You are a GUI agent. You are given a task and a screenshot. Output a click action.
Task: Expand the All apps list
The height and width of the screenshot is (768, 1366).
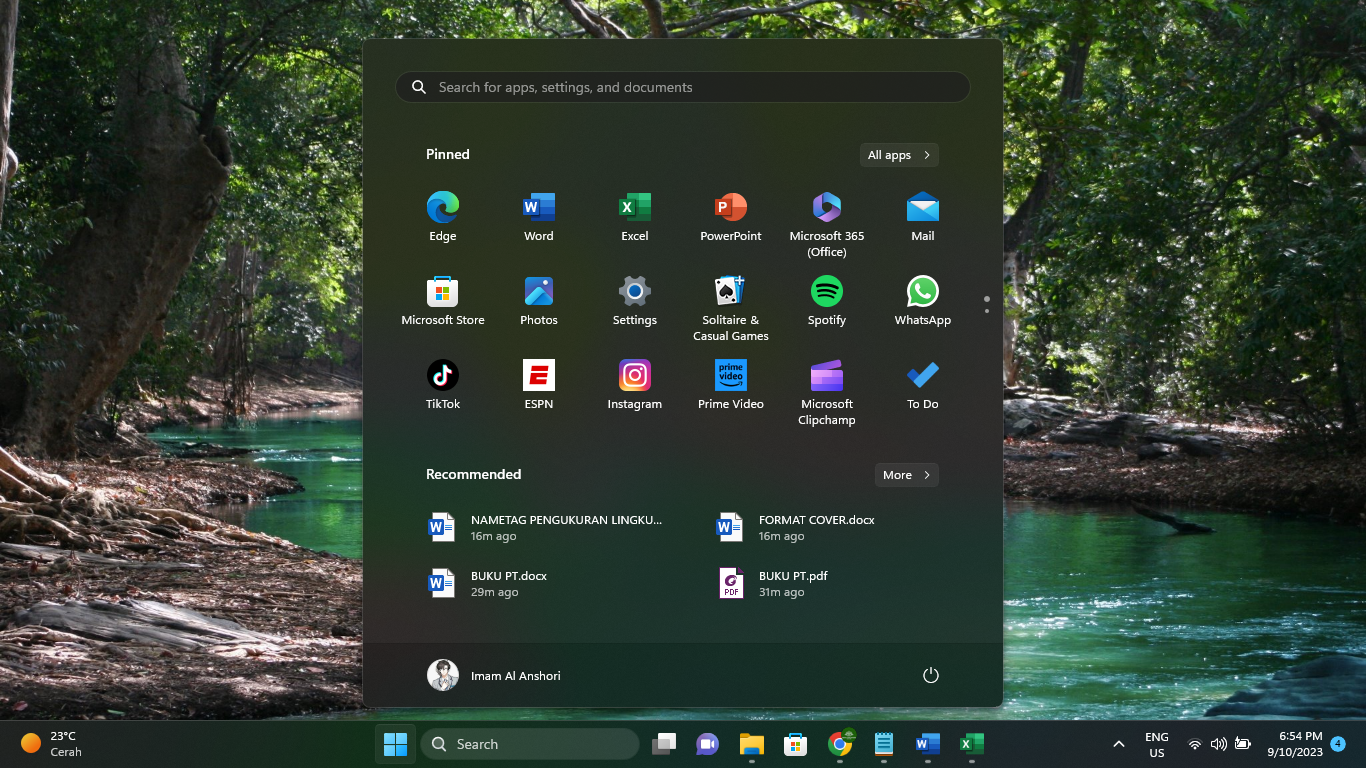click(x=899, y=155)
